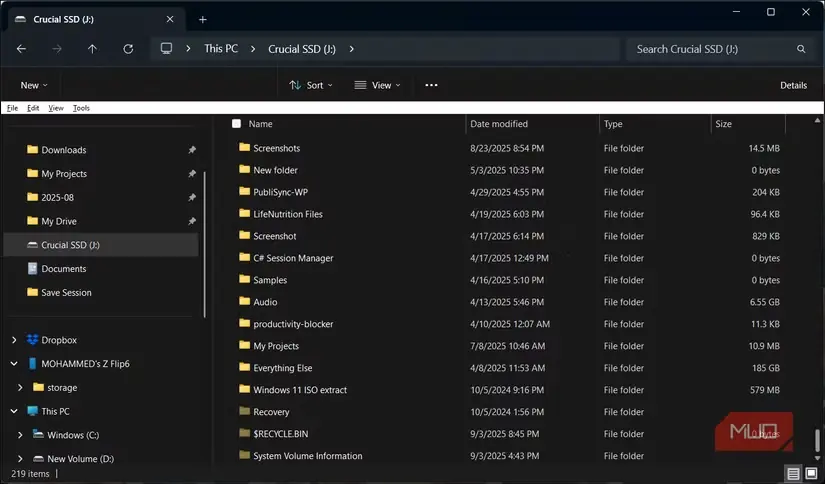Open the Details pane button
The image size is (825, 484).
point(793,85)
